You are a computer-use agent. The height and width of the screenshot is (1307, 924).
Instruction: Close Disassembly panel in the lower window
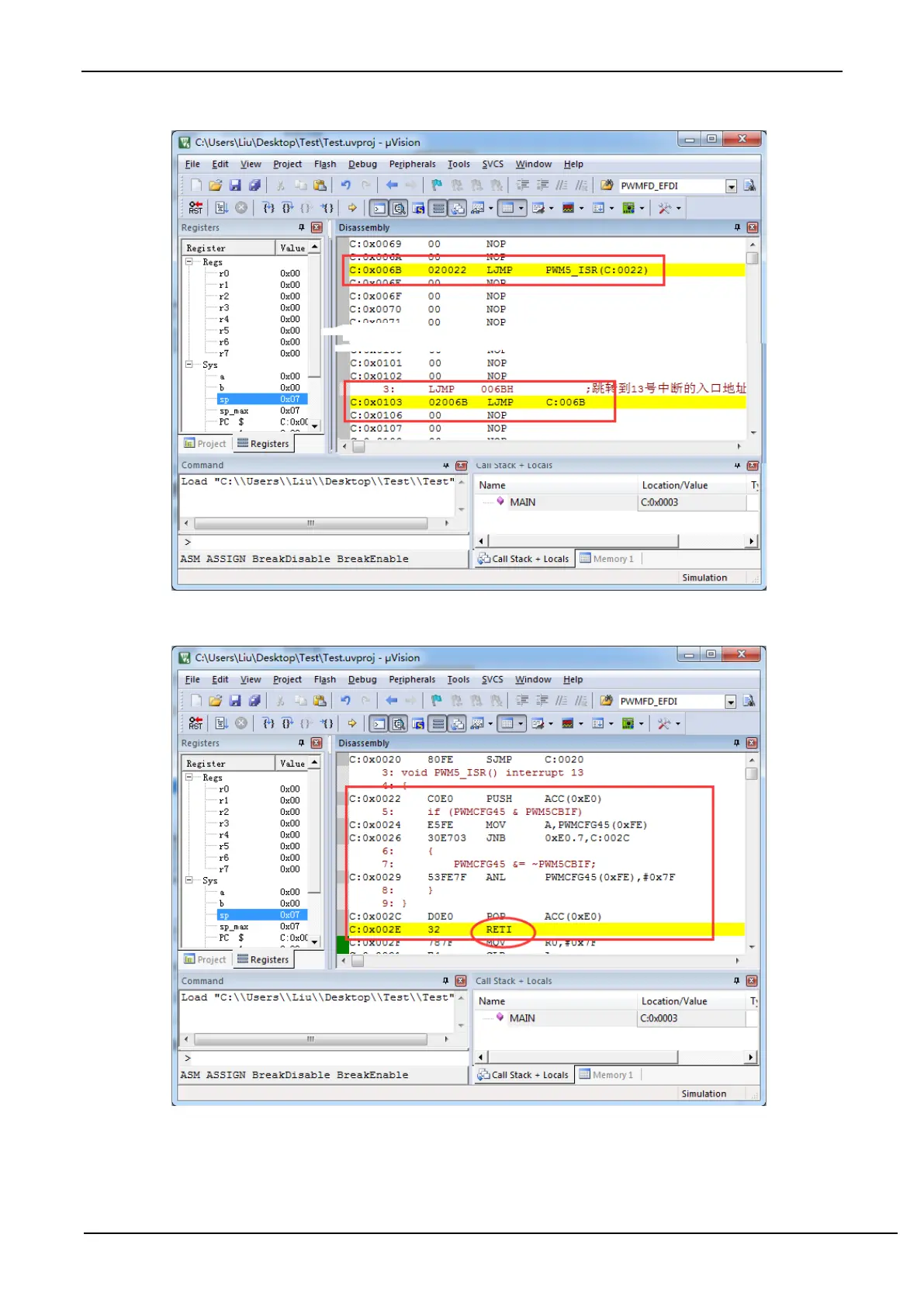[752, 743]
